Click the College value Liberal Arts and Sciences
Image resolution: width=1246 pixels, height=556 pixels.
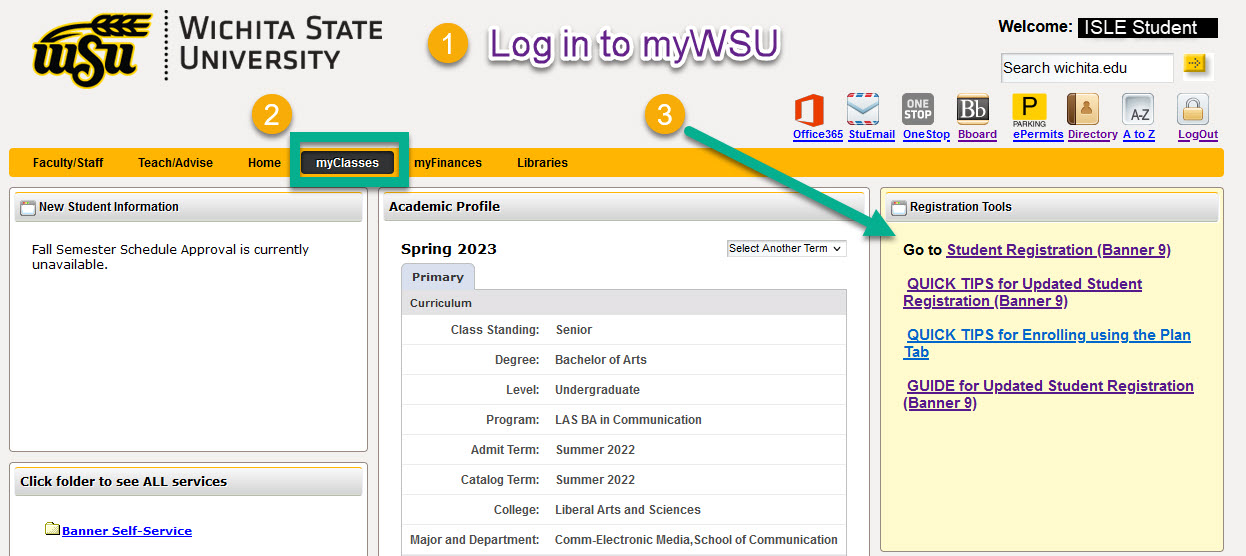click(628, 510)
